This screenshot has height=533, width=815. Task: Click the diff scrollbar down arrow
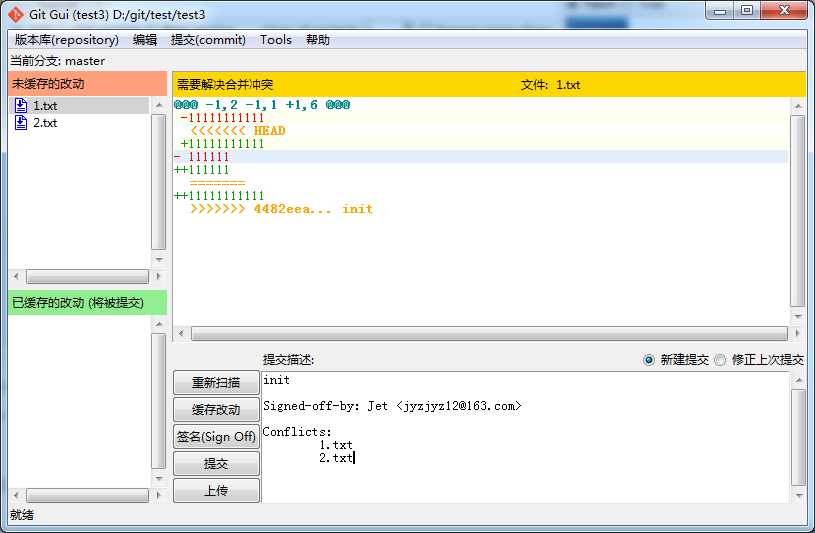coord(798,316)
